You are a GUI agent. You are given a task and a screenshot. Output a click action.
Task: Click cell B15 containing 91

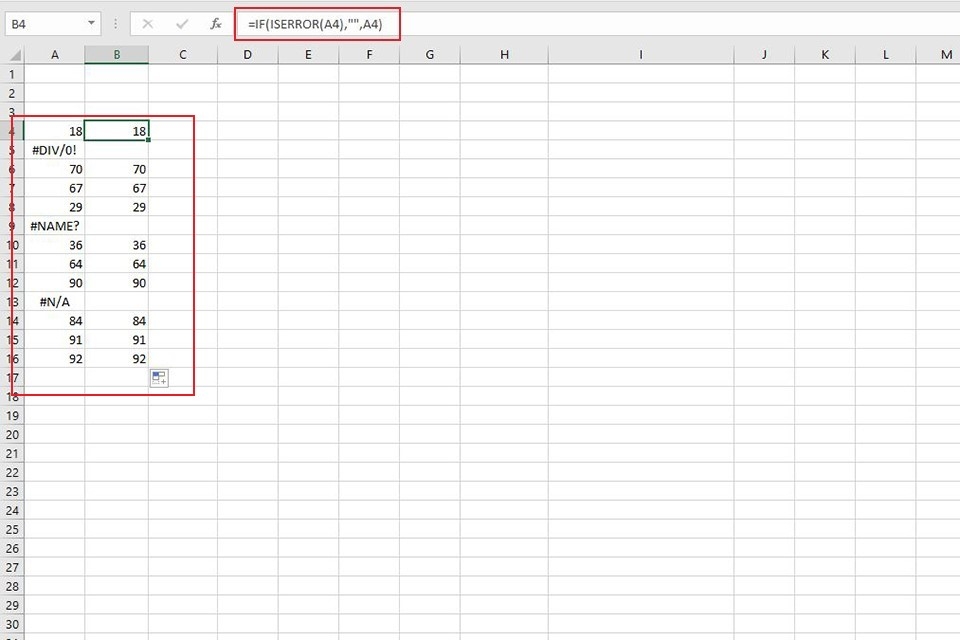116,340
